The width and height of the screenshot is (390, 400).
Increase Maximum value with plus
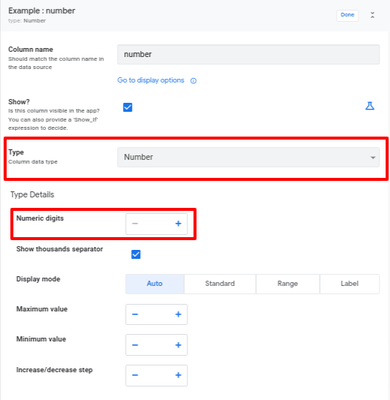click(178, 314)
